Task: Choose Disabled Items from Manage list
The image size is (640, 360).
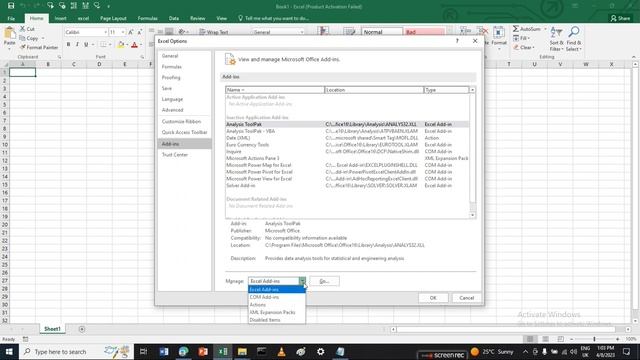Action: 277,320
